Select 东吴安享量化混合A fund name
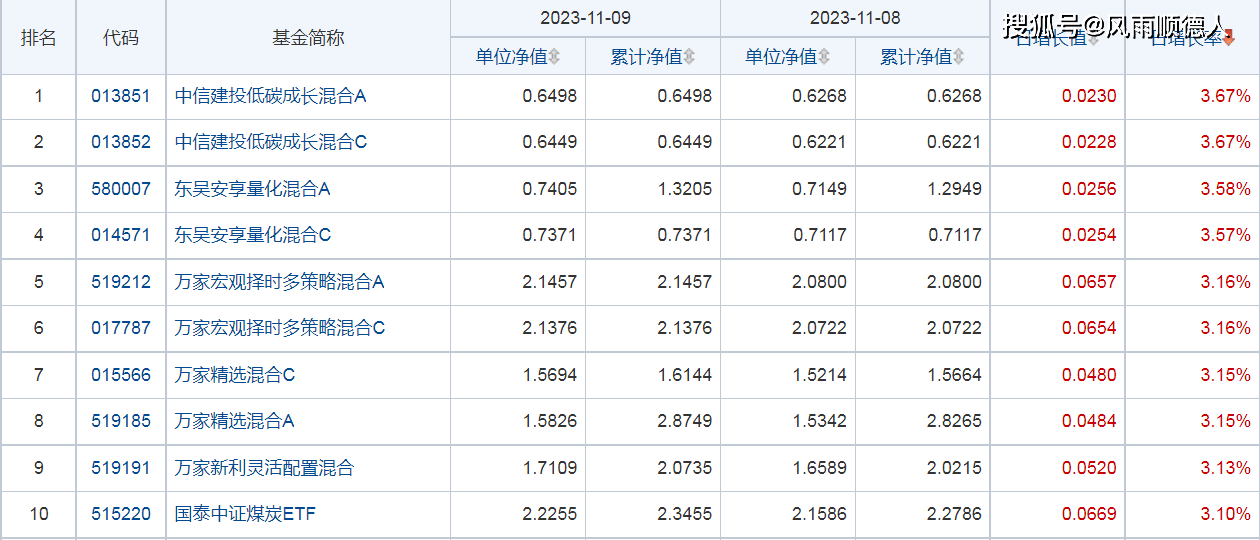Viewport: 1260px width, 540px height. click(x=252, y=189)
